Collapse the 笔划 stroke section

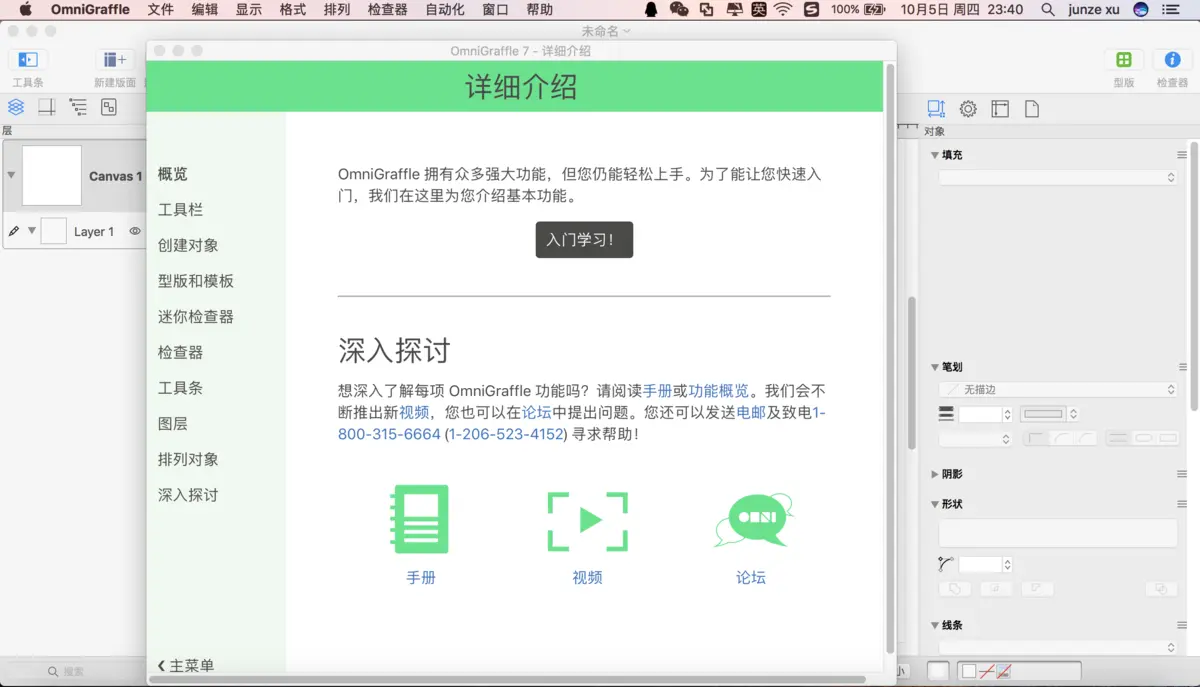click(x=935, y=367)
